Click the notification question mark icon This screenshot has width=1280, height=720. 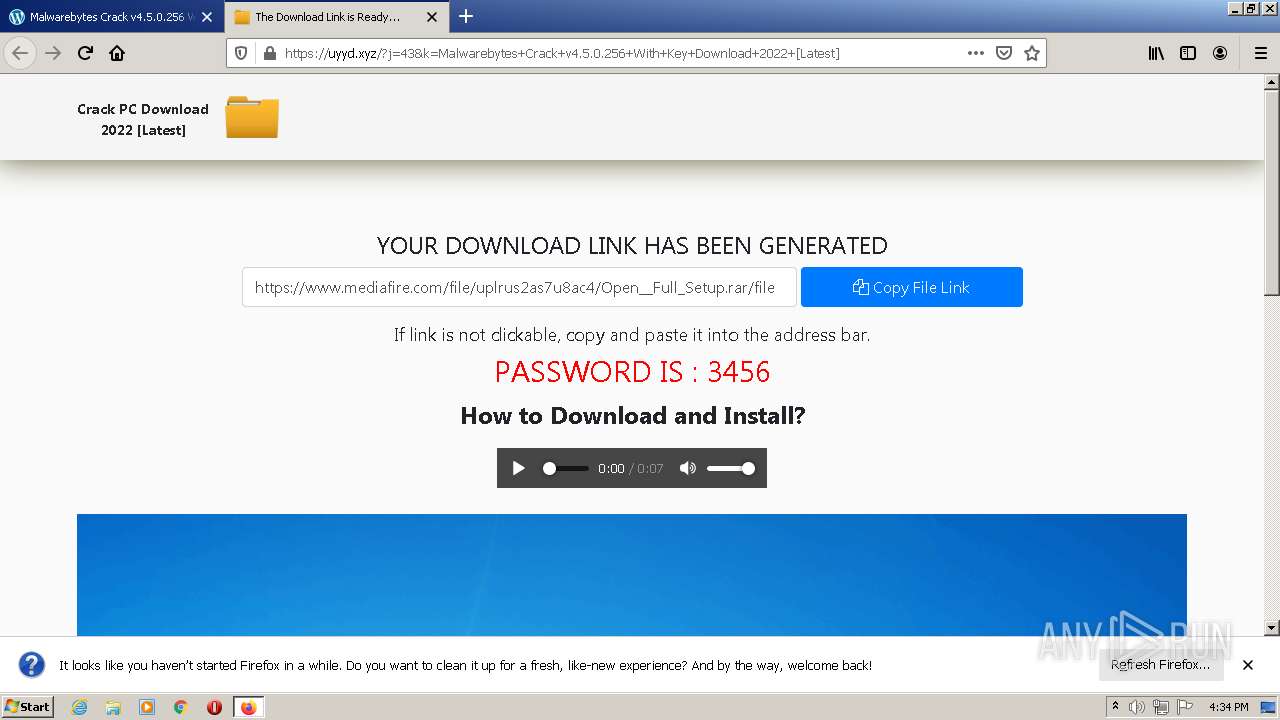pyautogui.click(x=32, y=665)
